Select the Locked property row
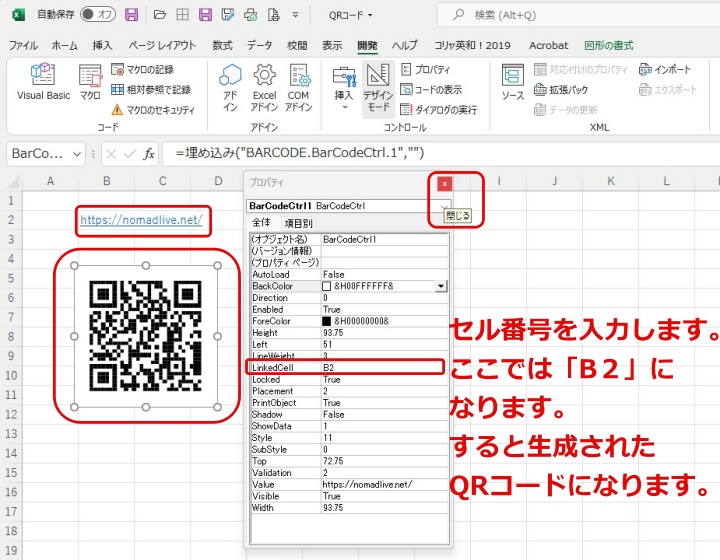The image size is (720, 560). tap(349, 380)
